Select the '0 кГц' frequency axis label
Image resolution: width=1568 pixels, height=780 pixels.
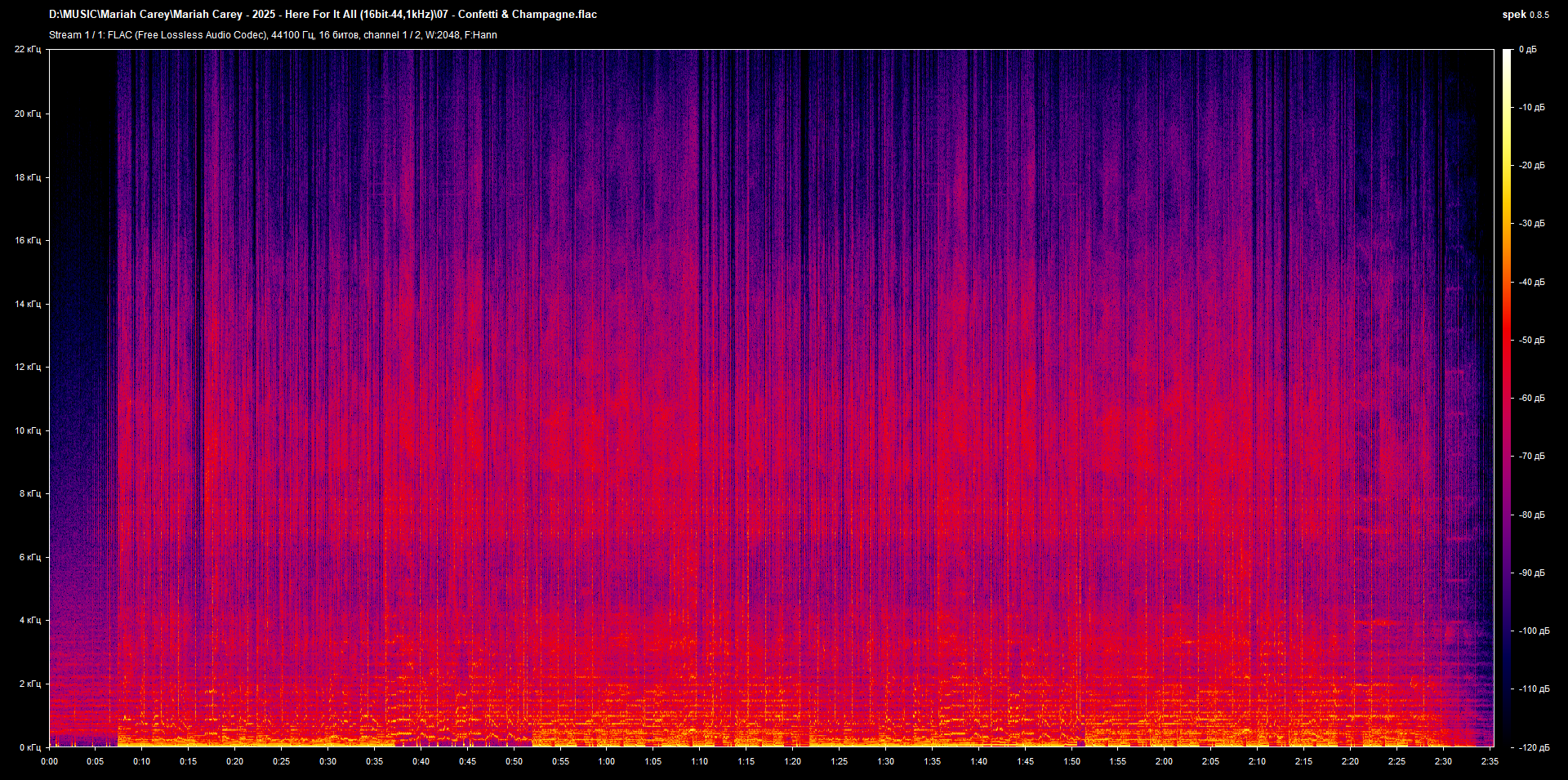click(x=30, y=747)
